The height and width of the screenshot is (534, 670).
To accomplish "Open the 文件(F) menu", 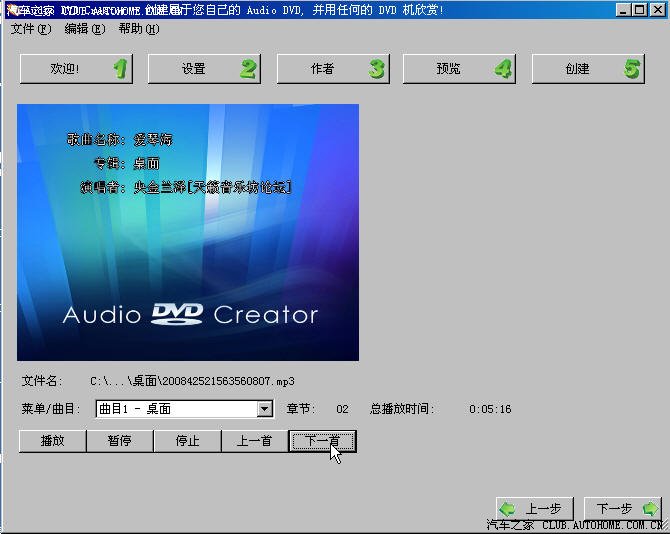I will click(30, 29).
